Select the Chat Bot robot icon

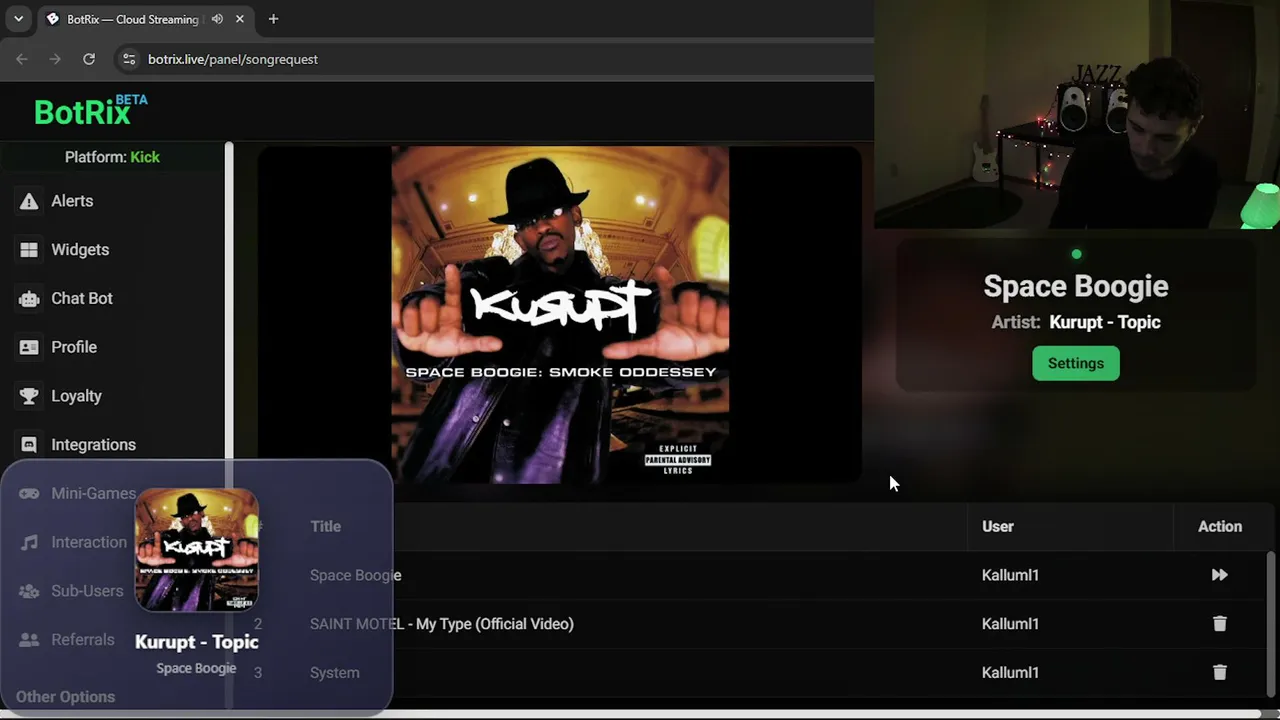[x=29, y=298]
